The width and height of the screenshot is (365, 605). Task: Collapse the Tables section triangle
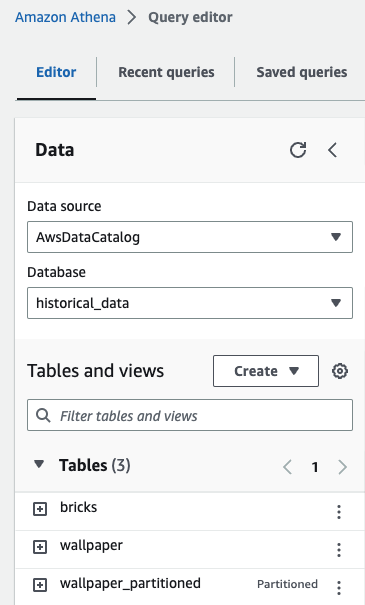coord(39,464)
